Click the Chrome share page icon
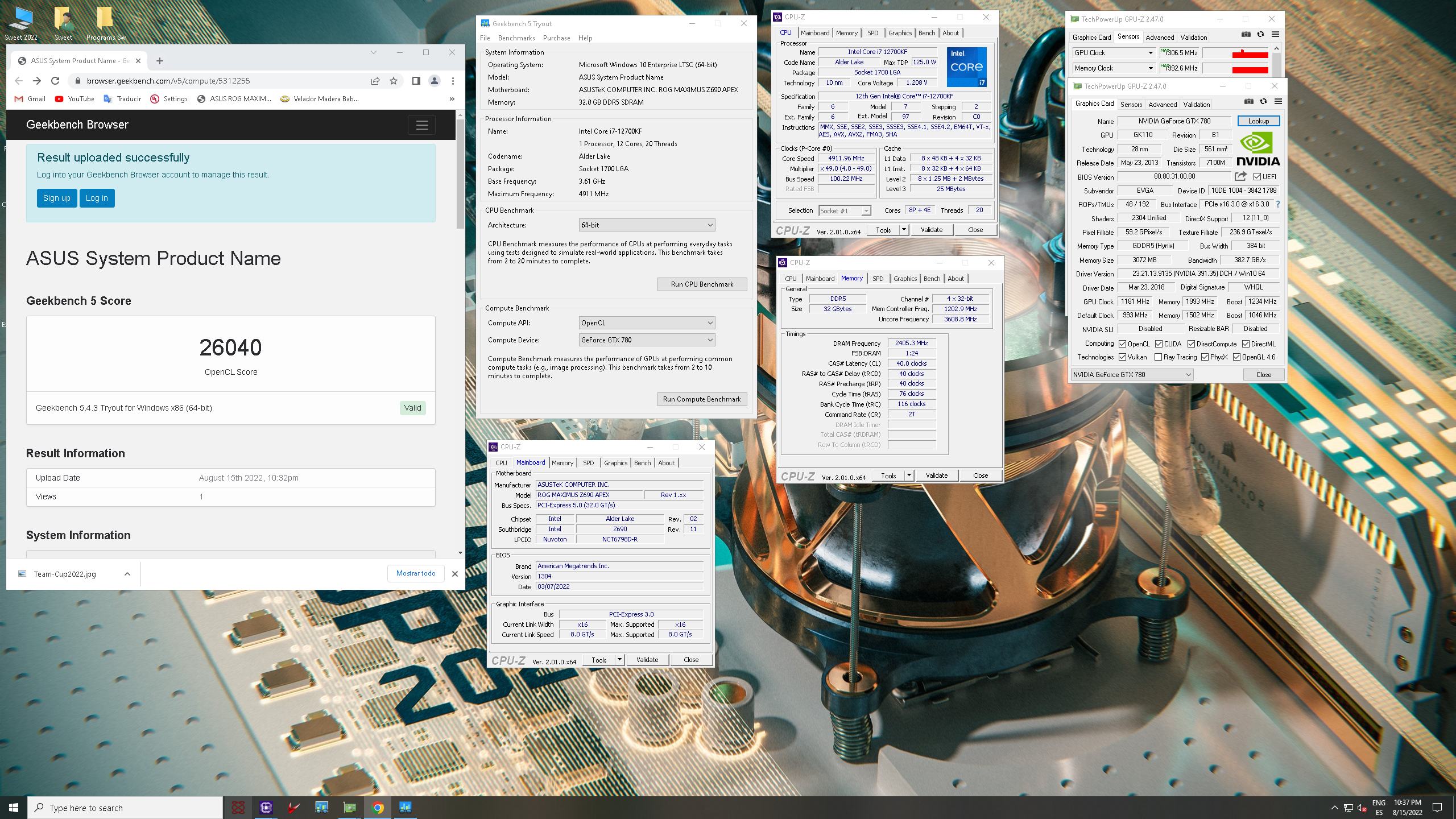Screen dimensions: 1456x819 click(x=375, y=81)
